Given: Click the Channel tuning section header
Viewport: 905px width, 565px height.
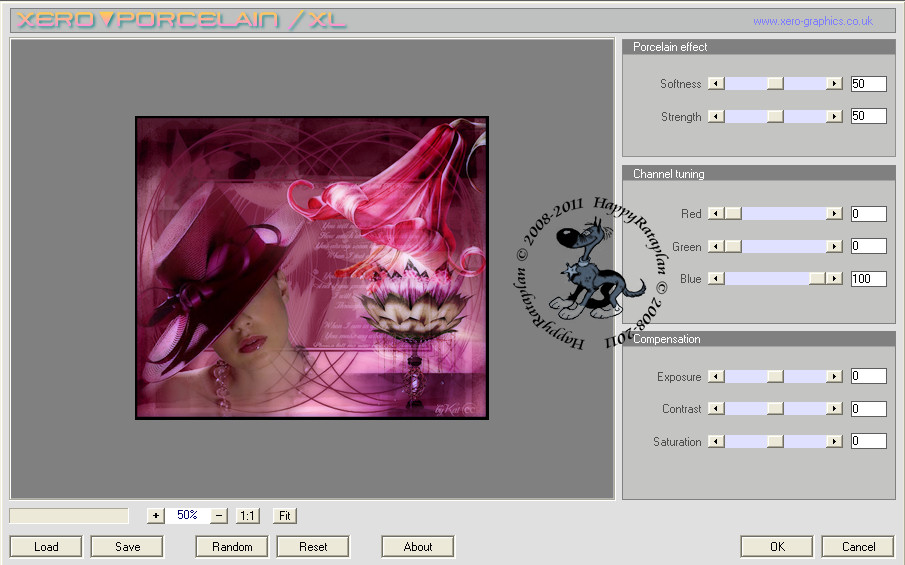Looking at the screenshot, I should [758, 174].
